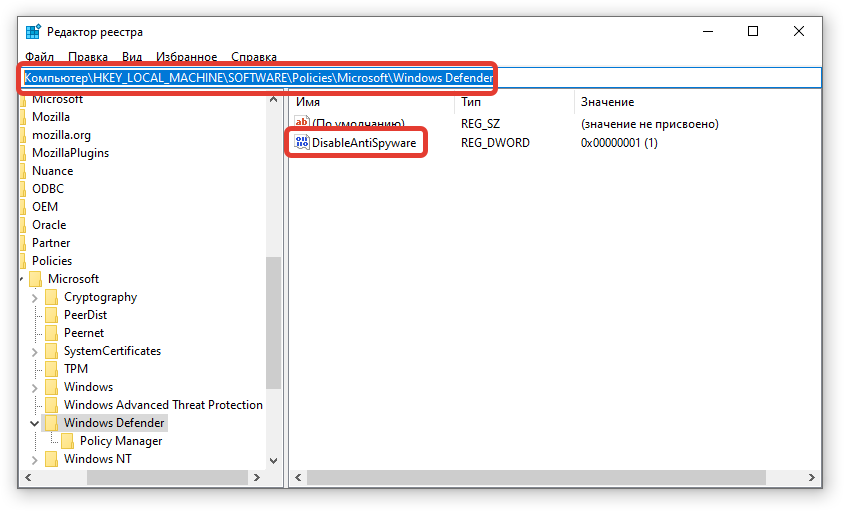Viewport: 844px width, 511px height.
Task: Click the DisableAntiSpyware DWORD value icon
Action: coord(301,142)
